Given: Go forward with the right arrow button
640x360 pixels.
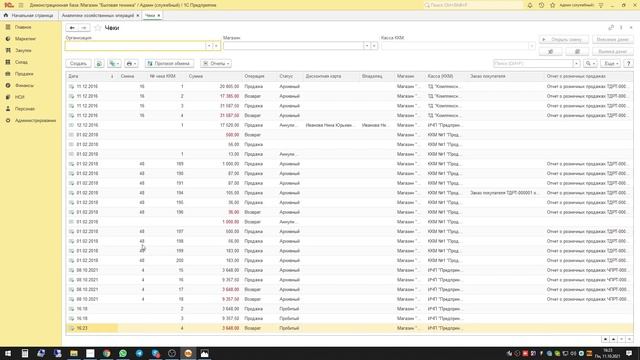Looking at the screenshot, I should pyautogui.click(x=84, y=28).
